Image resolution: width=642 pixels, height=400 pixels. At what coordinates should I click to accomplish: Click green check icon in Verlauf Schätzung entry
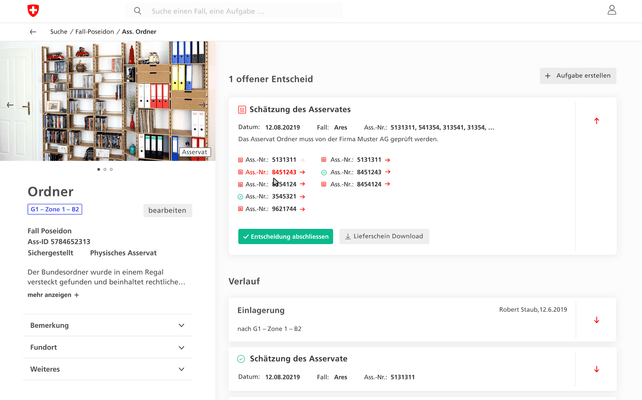[x=241, y=359]
